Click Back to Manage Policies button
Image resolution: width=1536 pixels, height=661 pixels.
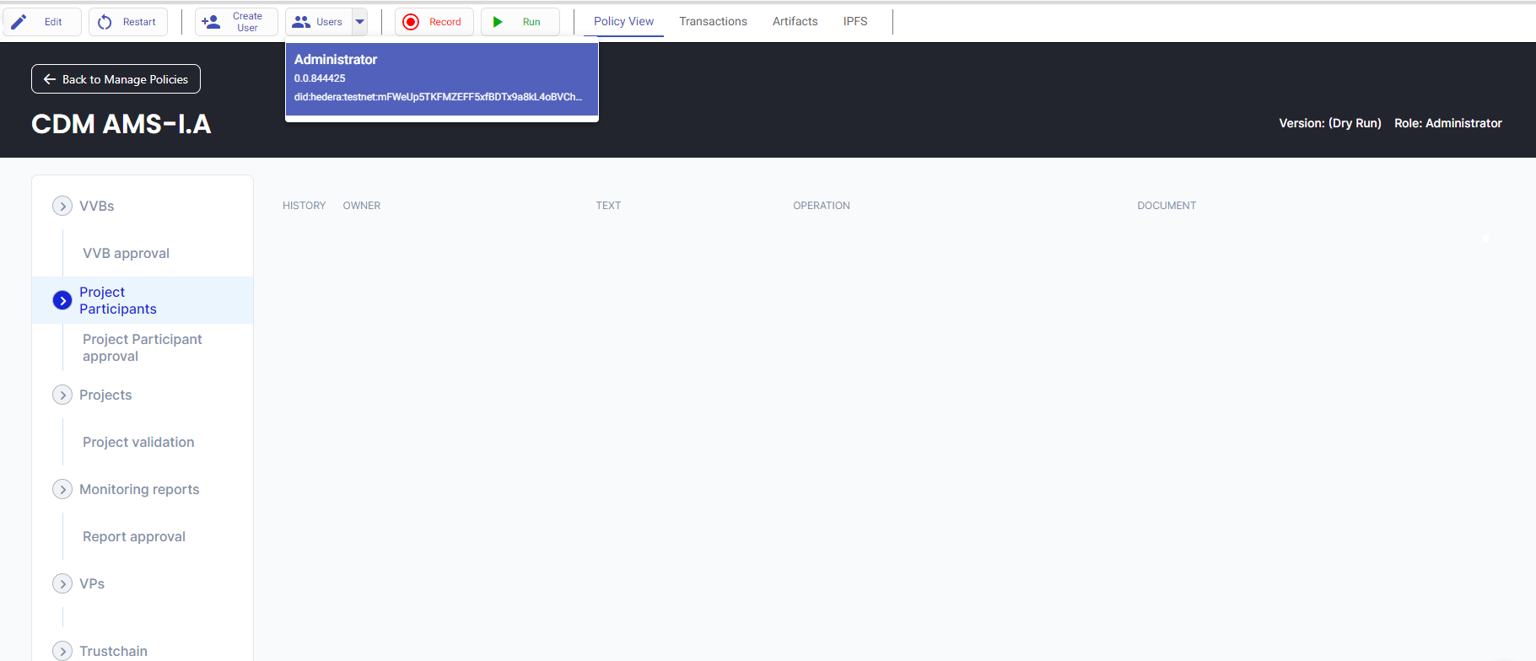pyautogui.click(x=116, y=79)
